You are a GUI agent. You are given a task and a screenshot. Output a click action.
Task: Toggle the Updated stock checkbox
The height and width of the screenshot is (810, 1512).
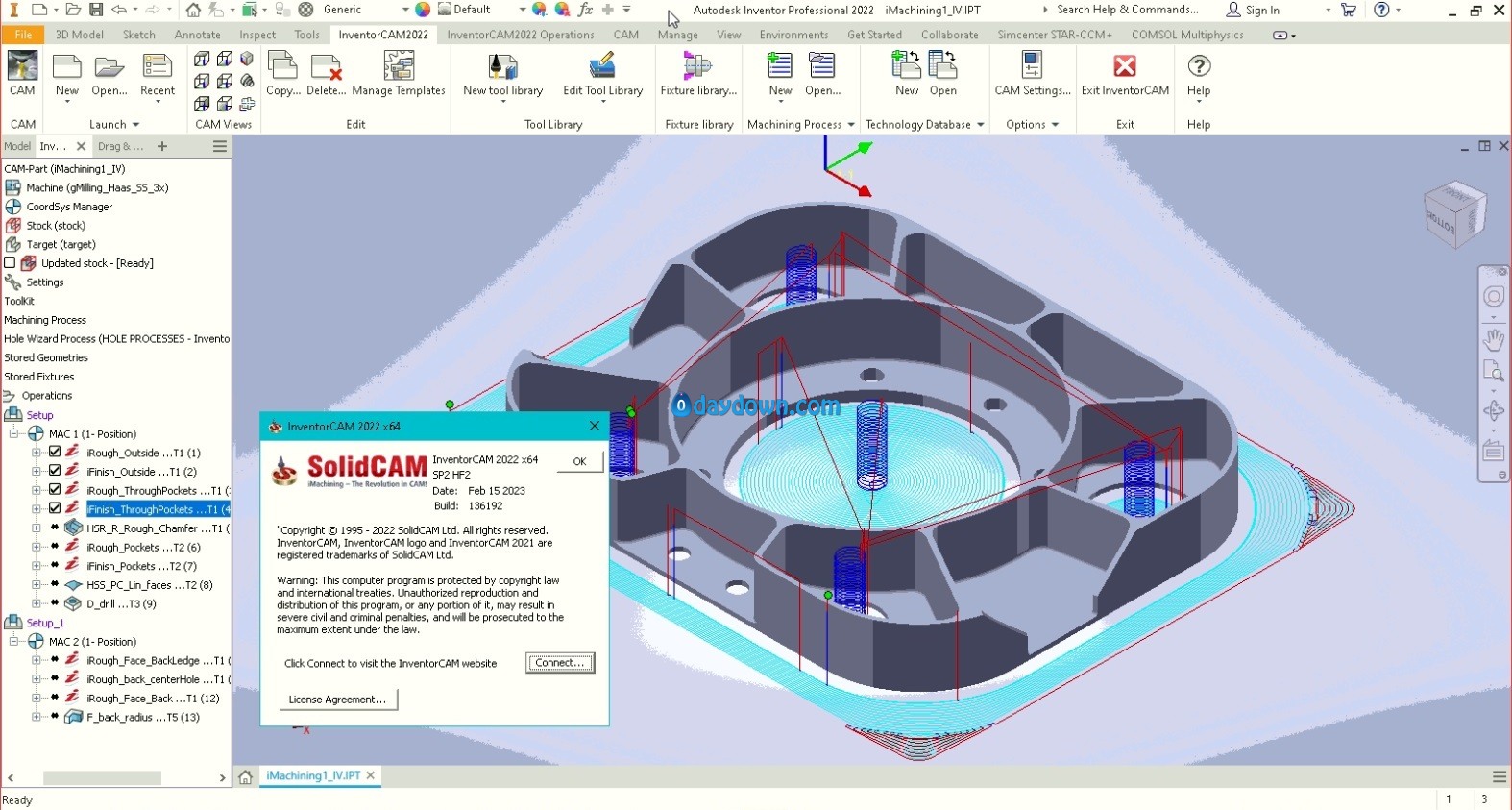(x=10, y=262)
